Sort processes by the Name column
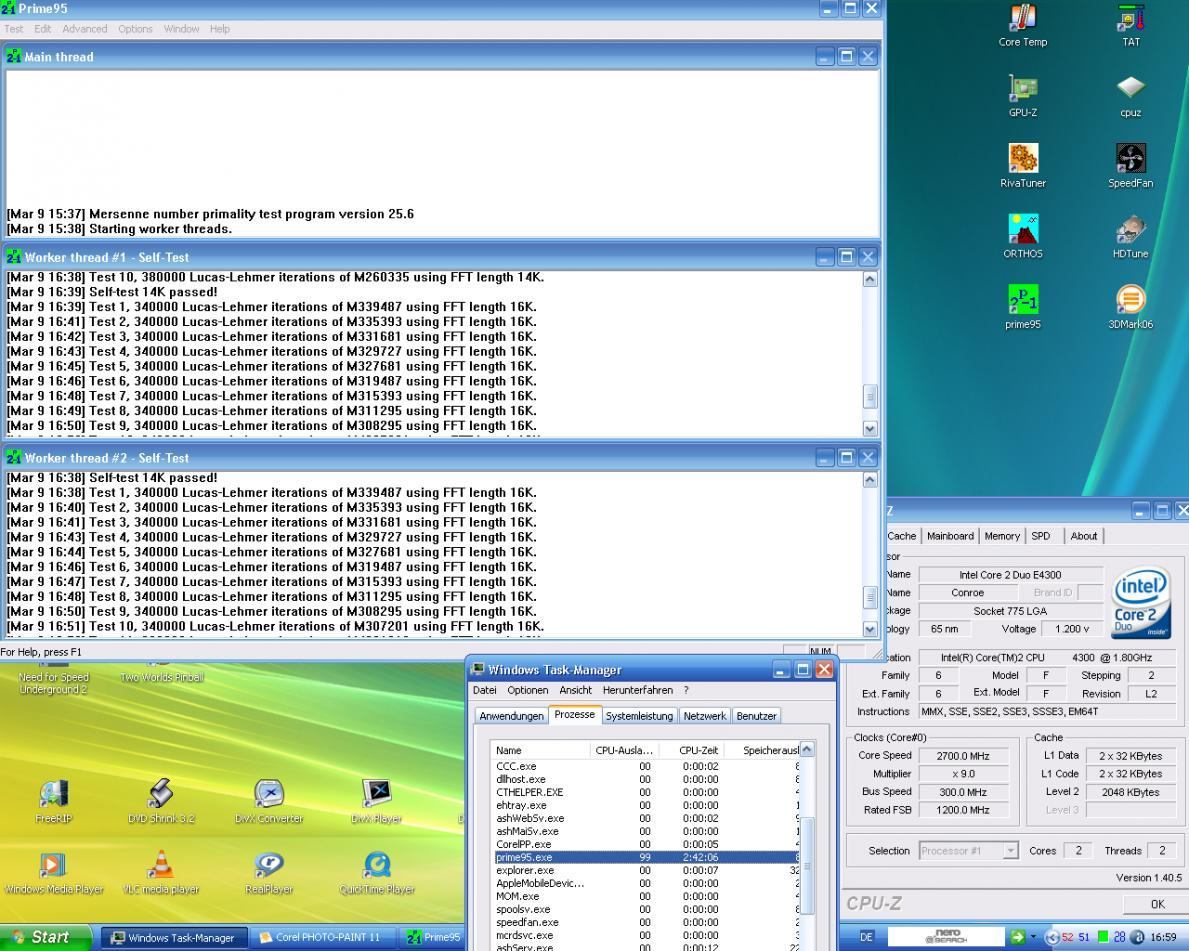This screenshot has height=951, width=1189. (x=540, y=750)
